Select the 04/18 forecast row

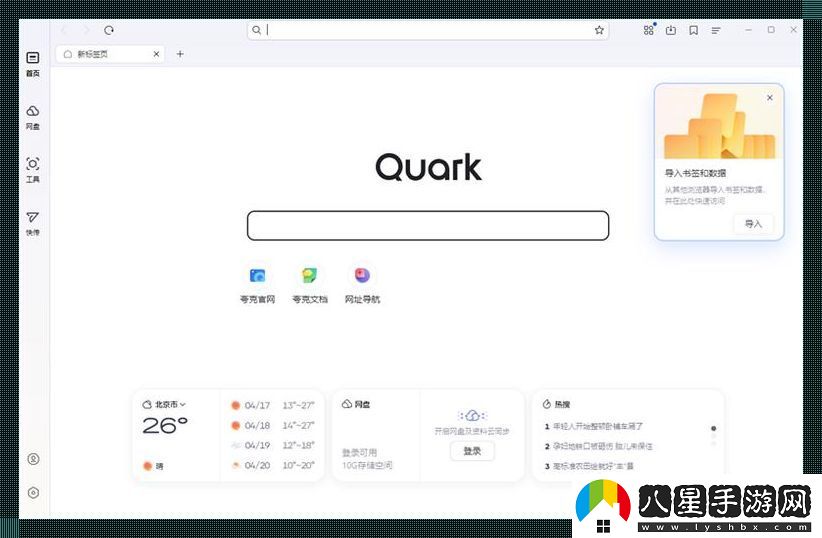click(273, 425)
